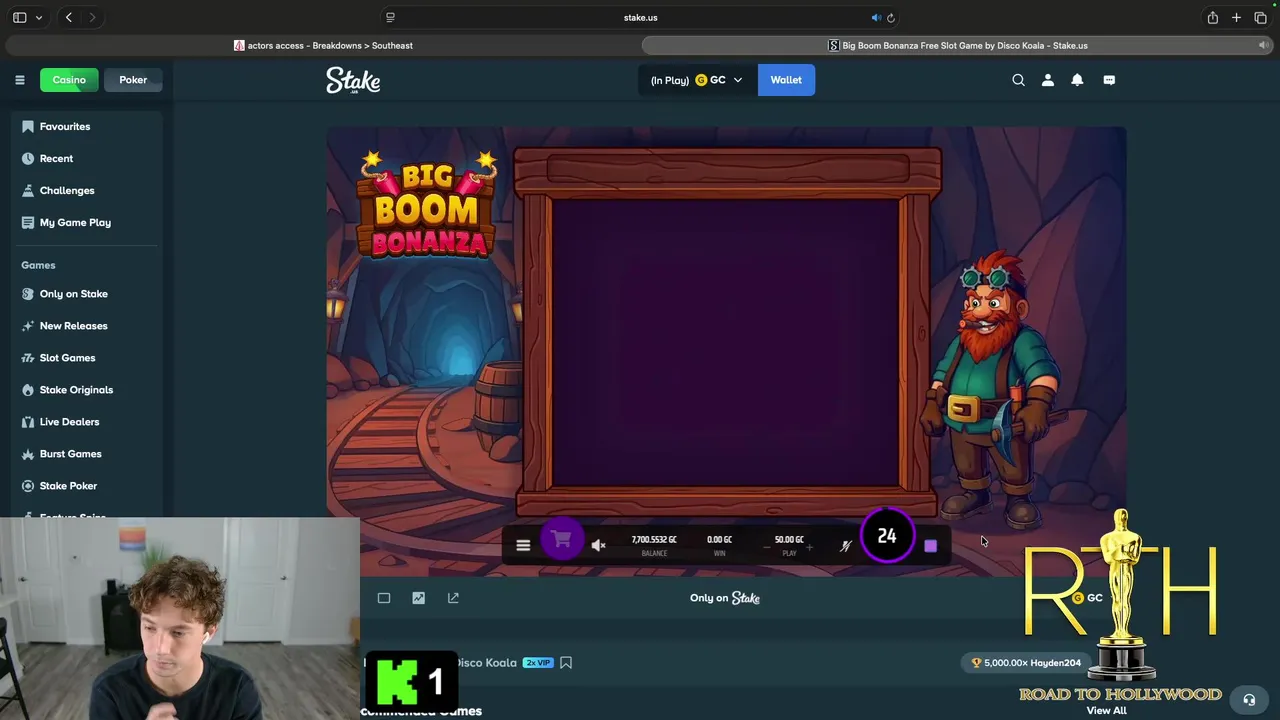Reload the page
The image size is (1280, 720).
coord(891,17)
